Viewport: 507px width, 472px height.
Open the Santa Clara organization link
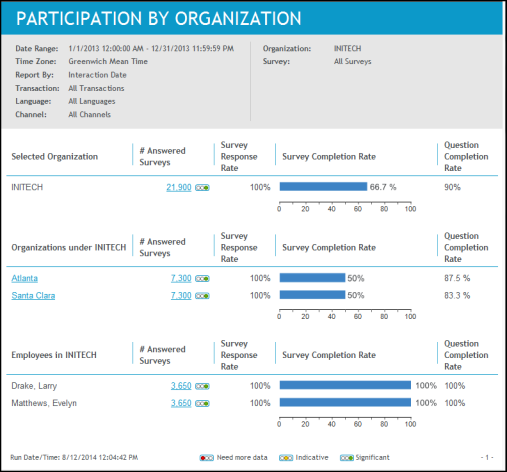tap(33, 296)
